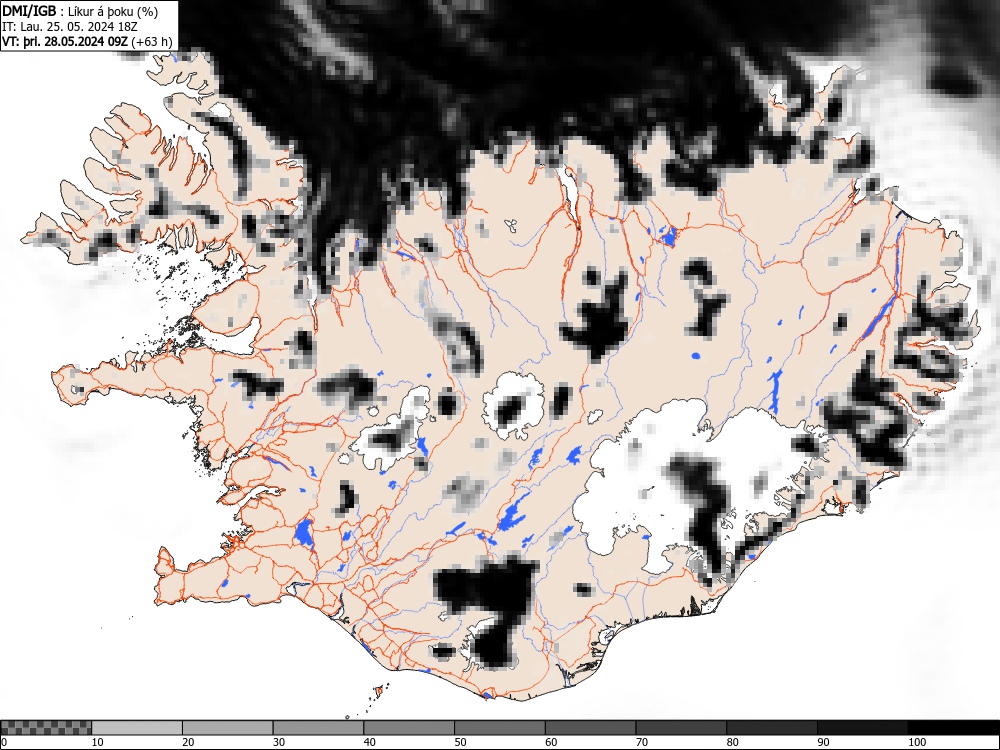The height and width of the screenshot is (750, 1000).
Task: Click the legend swatch between 50 and 60
Action: point(499,728)
